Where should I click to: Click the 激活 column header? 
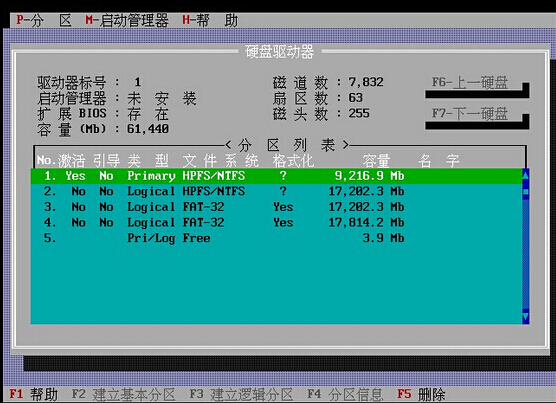coord(71,161)
